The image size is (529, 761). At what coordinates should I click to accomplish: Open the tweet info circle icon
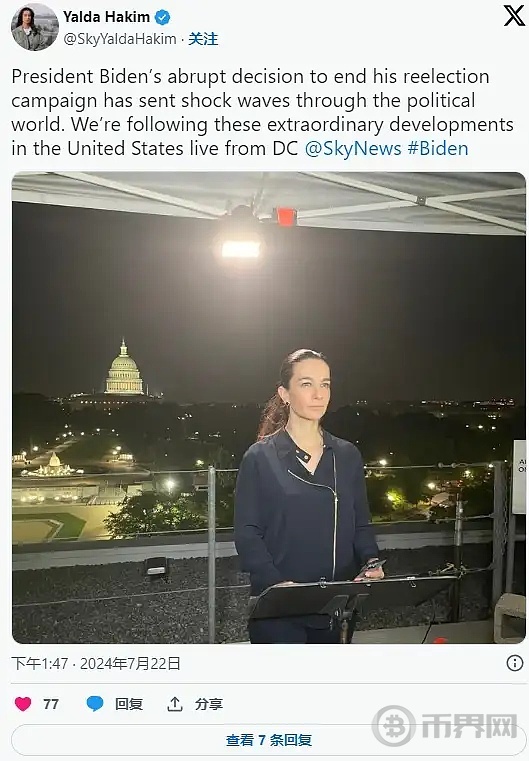click(514, 663)
